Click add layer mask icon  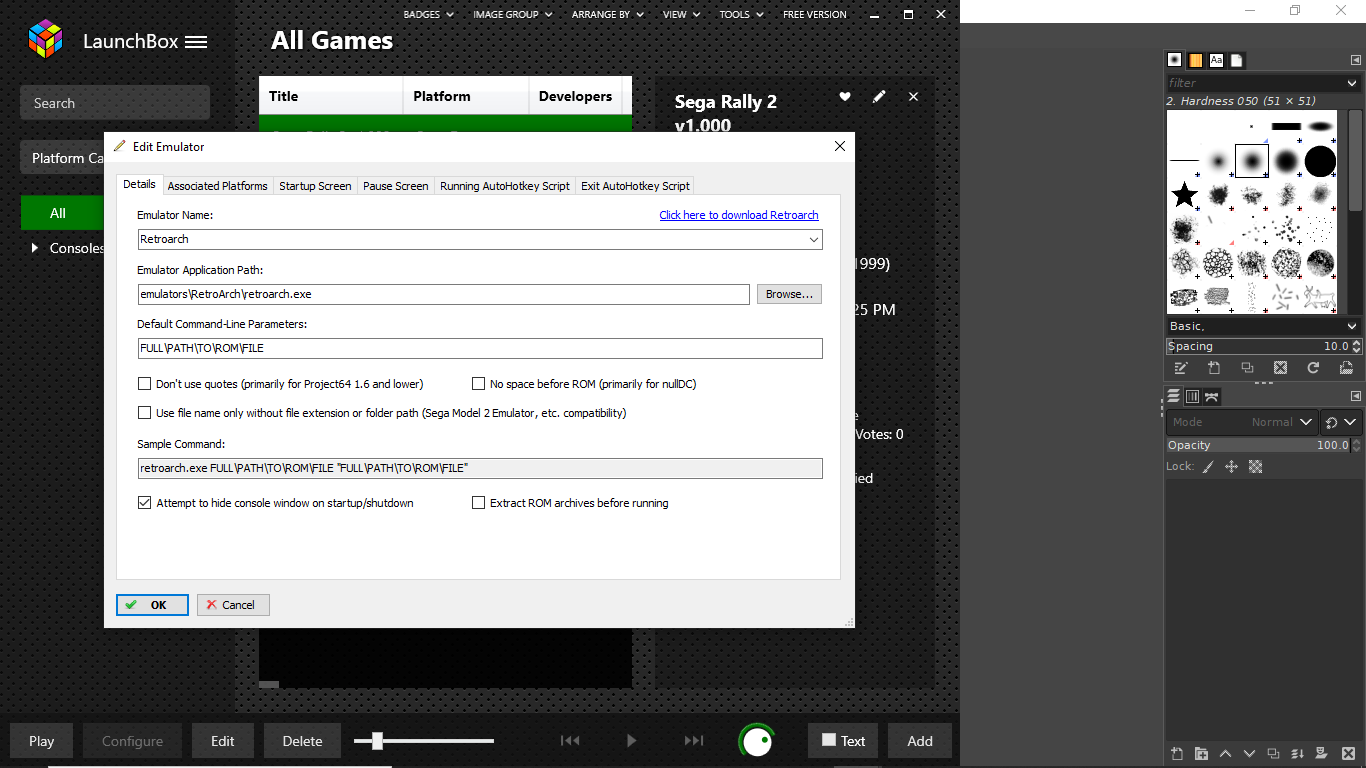click(x=1321, y=754)
